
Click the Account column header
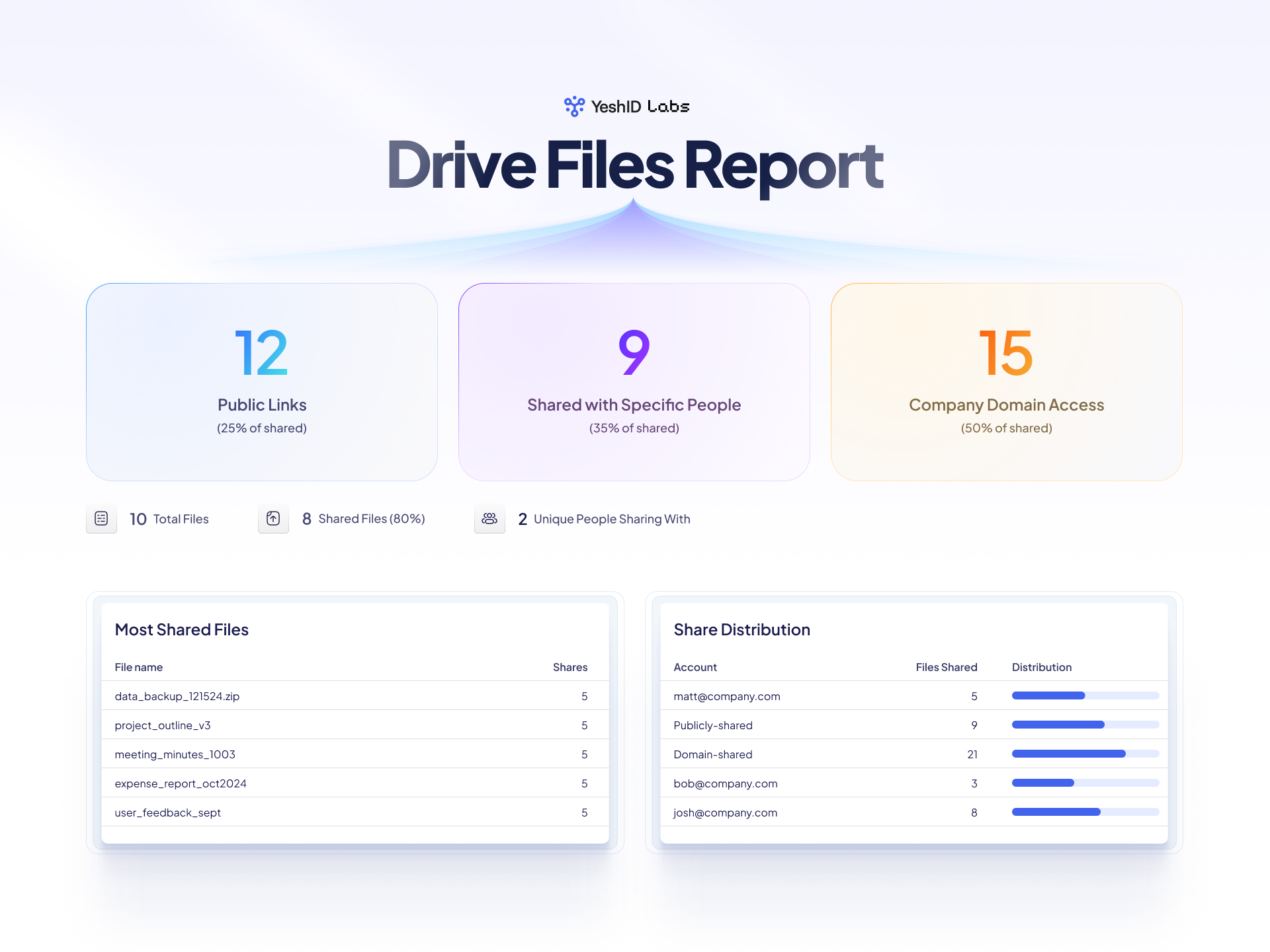(x=695, y=667)
